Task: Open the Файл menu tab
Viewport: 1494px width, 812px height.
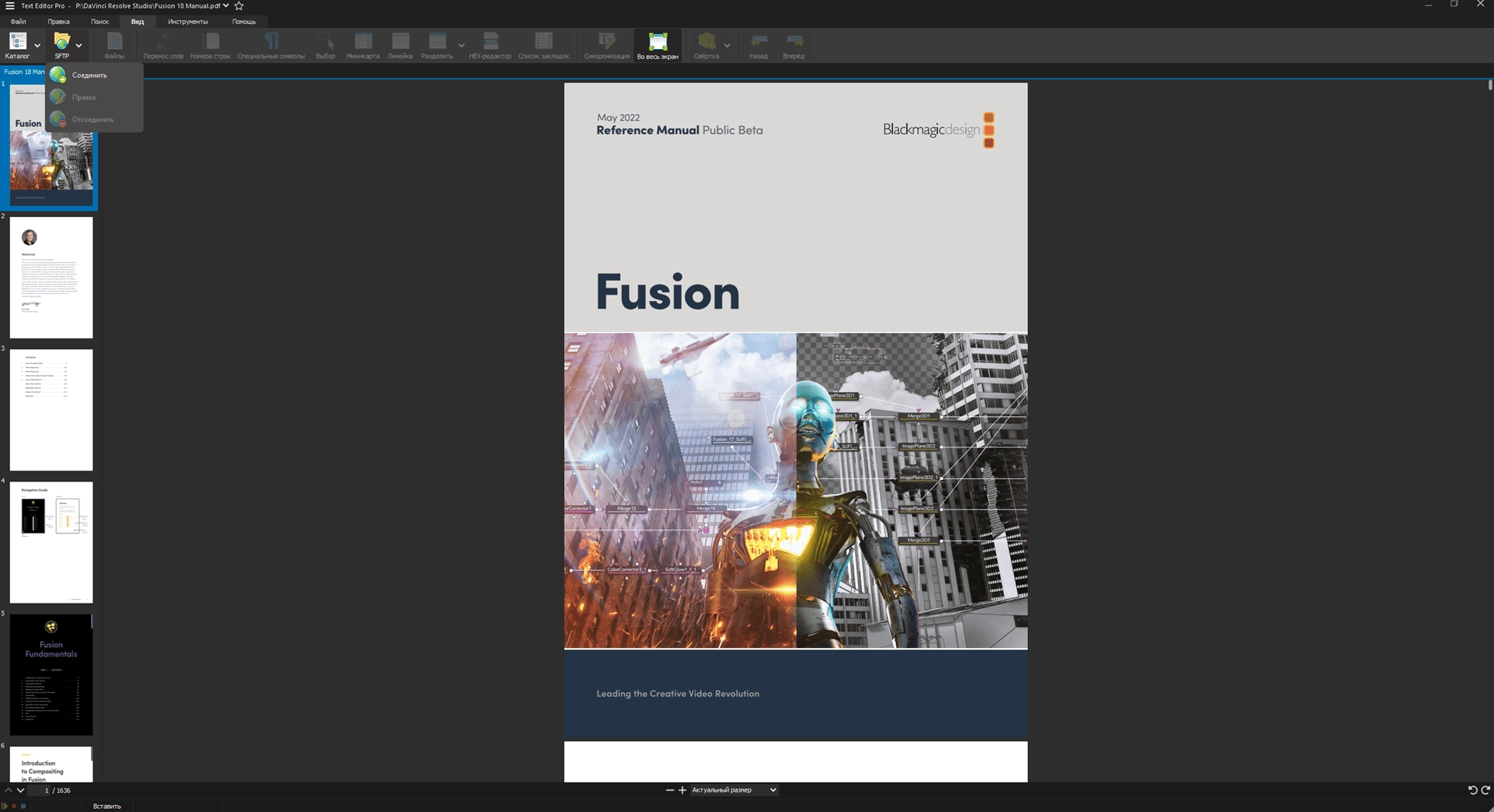Action: pos(18,22)
